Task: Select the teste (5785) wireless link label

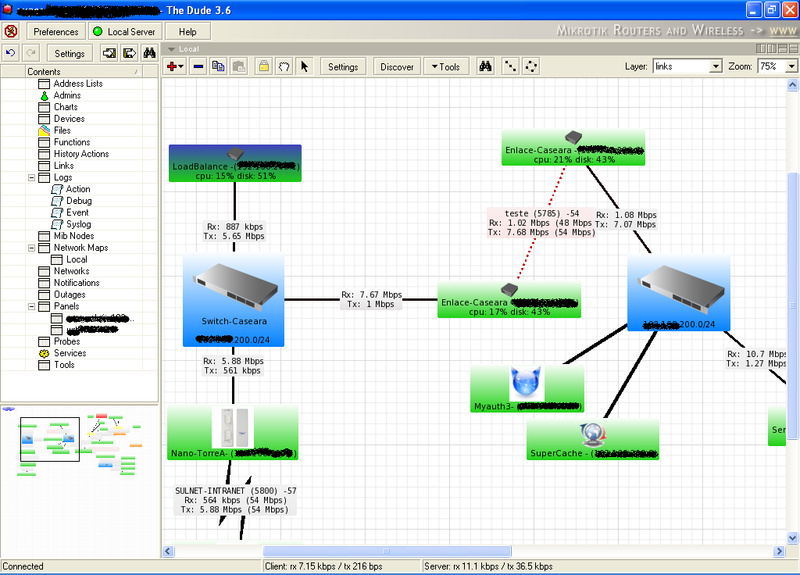Action: click(541, 223)
